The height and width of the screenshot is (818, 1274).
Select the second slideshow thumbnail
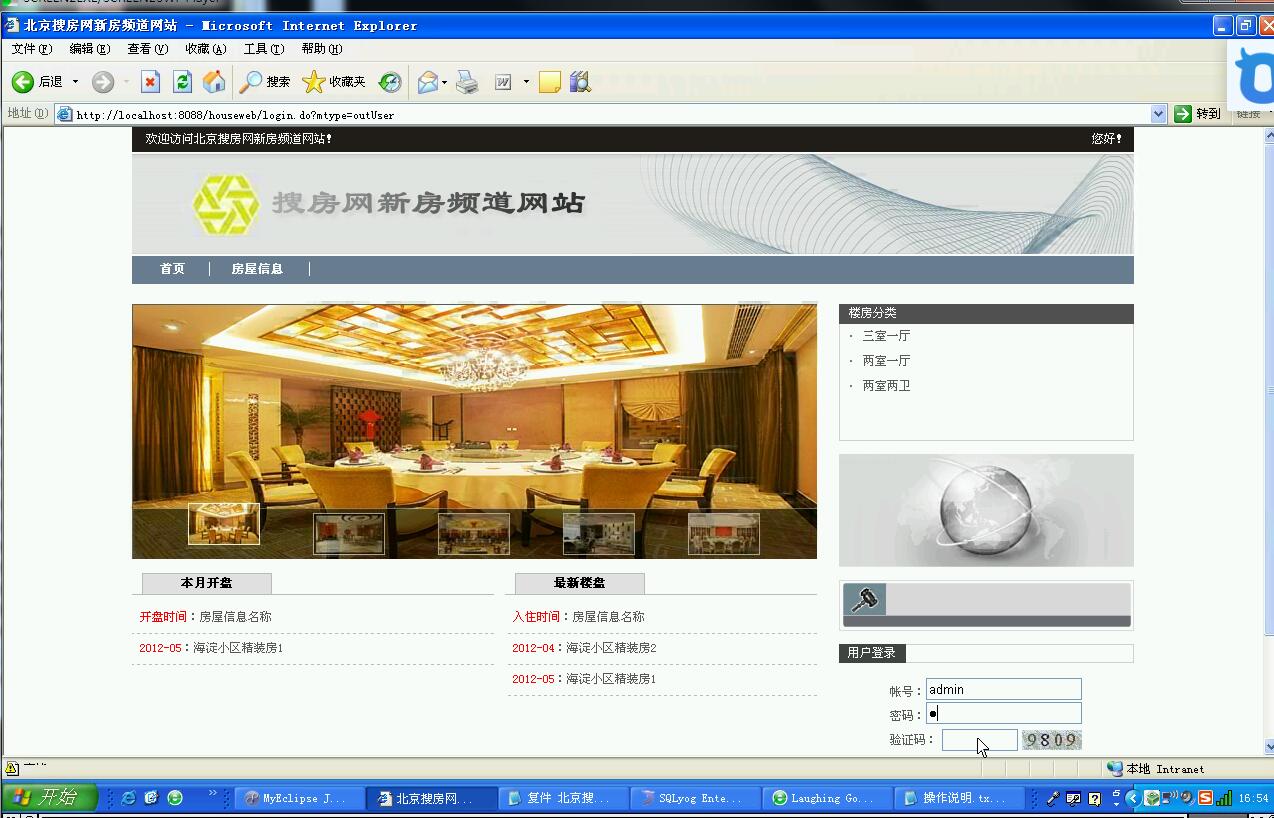pos(349,534)
